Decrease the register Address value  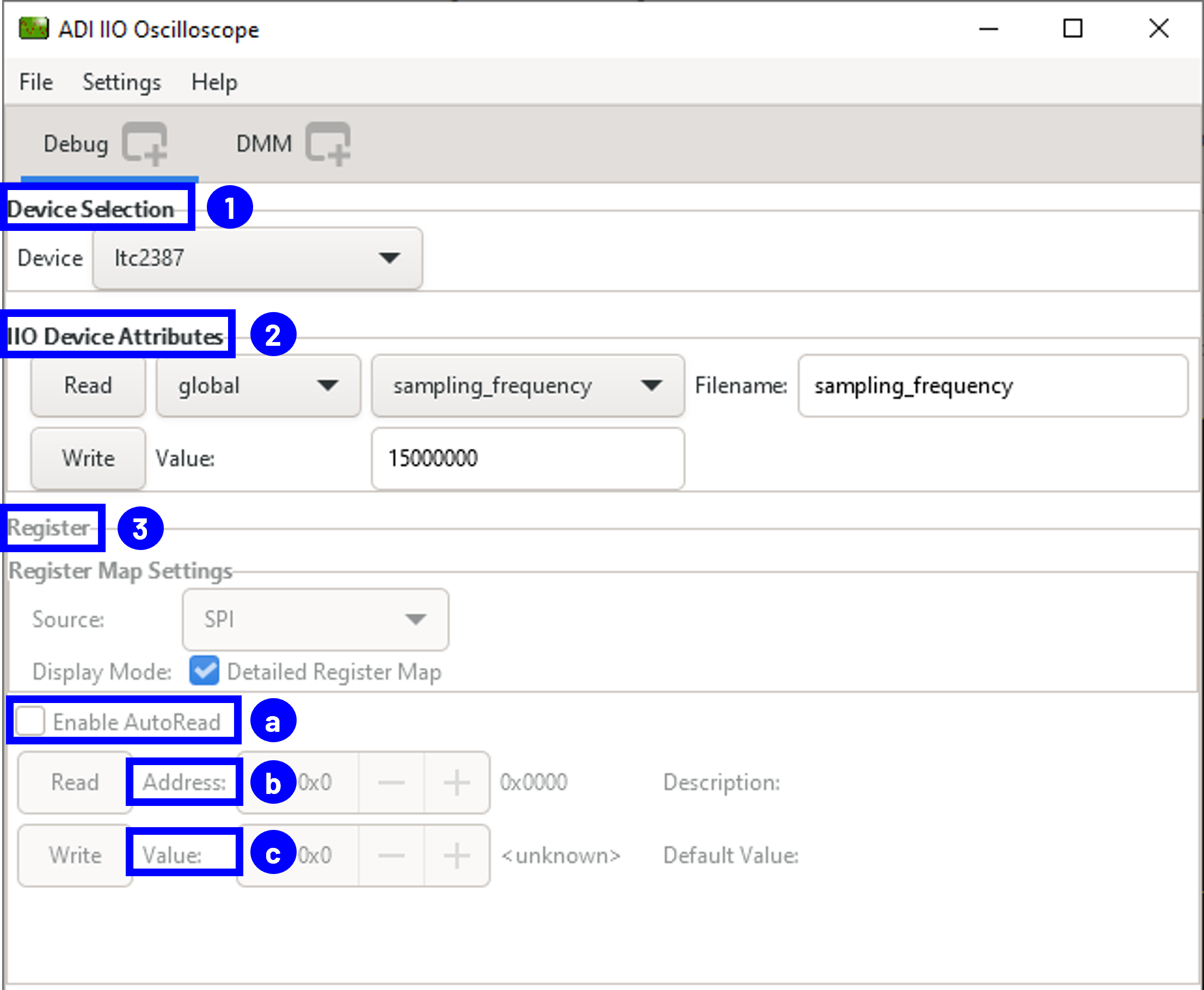pos(391,783)
